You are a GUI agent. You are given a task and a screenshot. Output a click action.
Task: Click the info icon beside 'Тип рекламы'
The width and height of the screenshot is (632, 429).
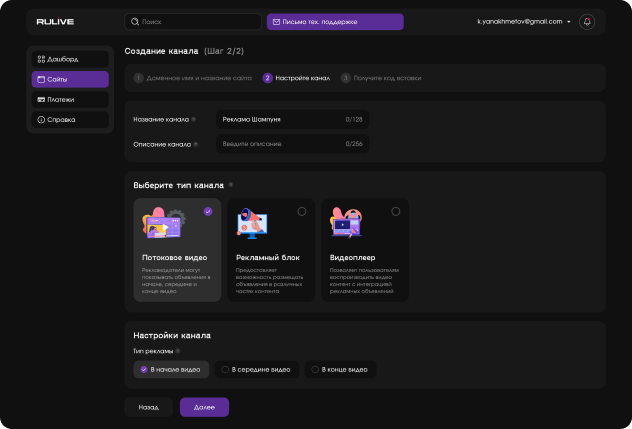177,351
